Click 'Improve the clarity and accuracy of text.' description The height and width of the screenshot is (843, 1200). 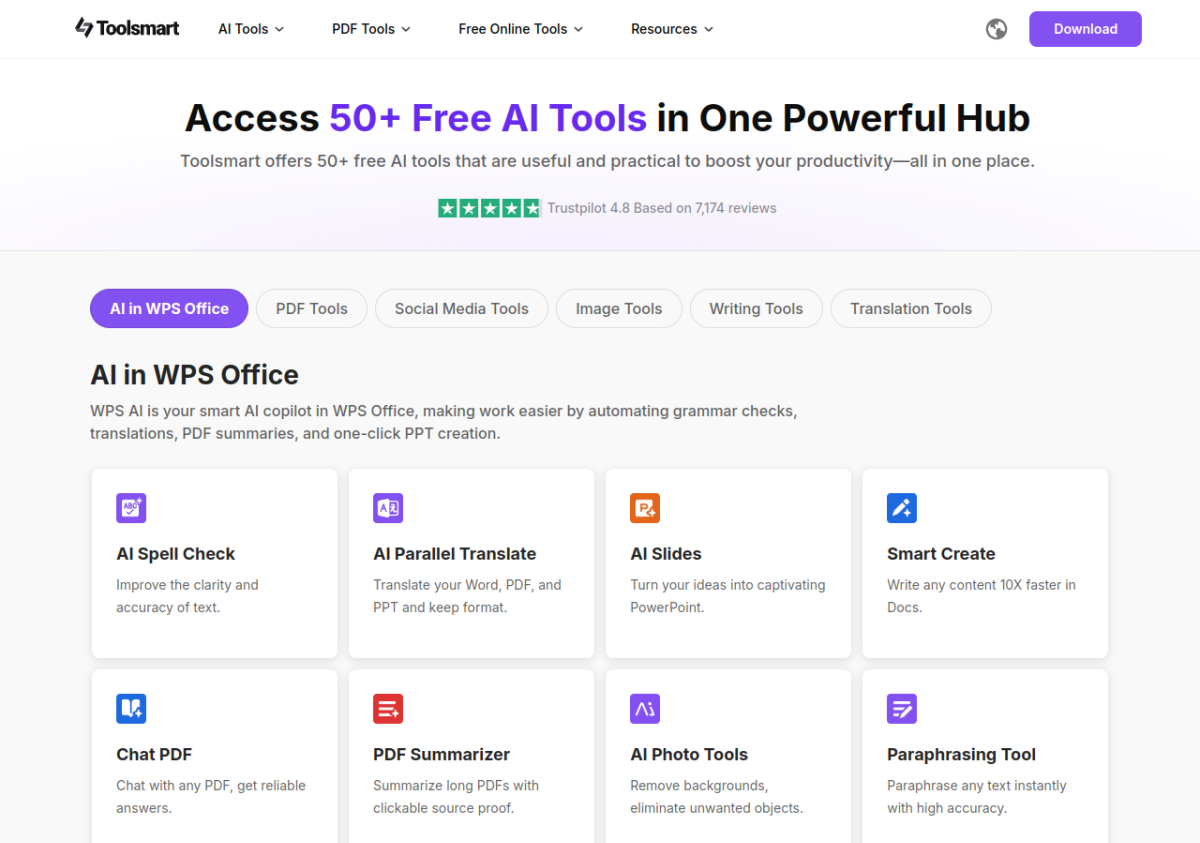[x=187, y=596]
